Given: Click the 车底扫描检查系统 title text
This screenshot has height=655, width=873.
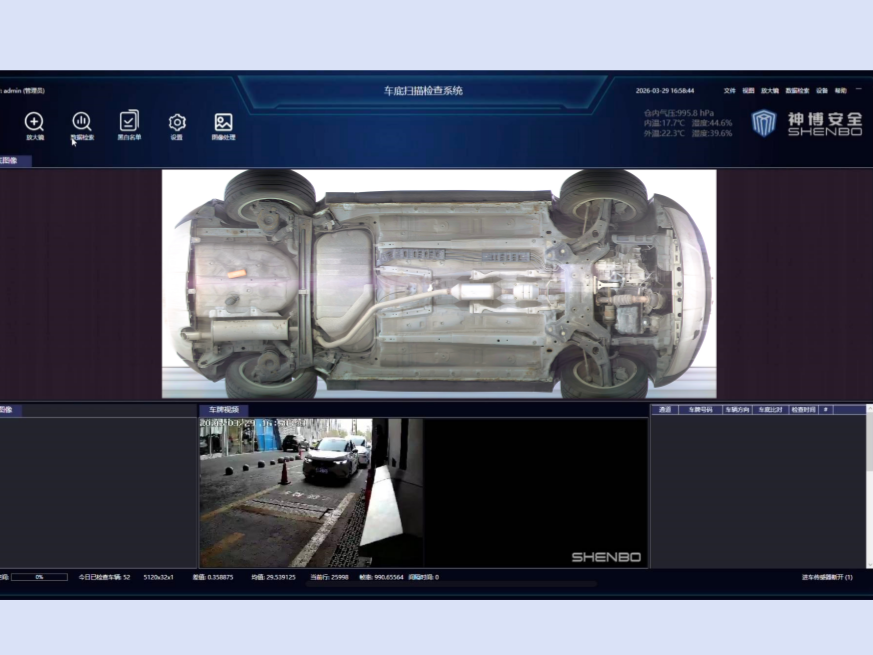Looking at the screenshot, I should pyautogui.click(x=423, y=91).
